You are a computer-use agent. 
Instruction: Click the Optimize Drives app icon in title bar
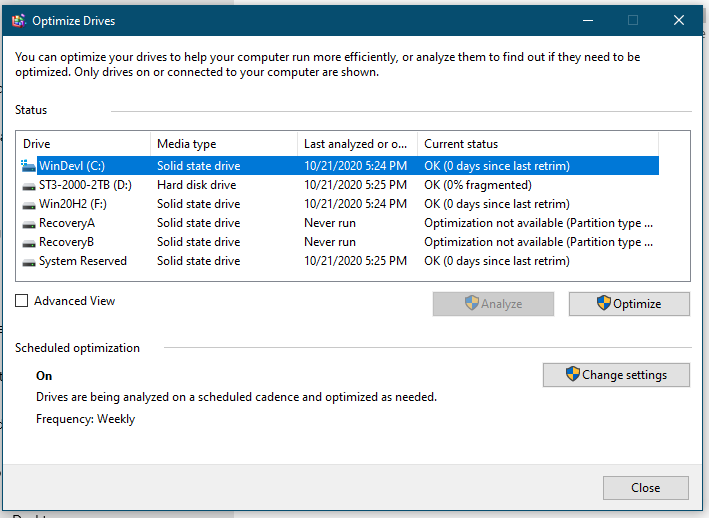19,20
